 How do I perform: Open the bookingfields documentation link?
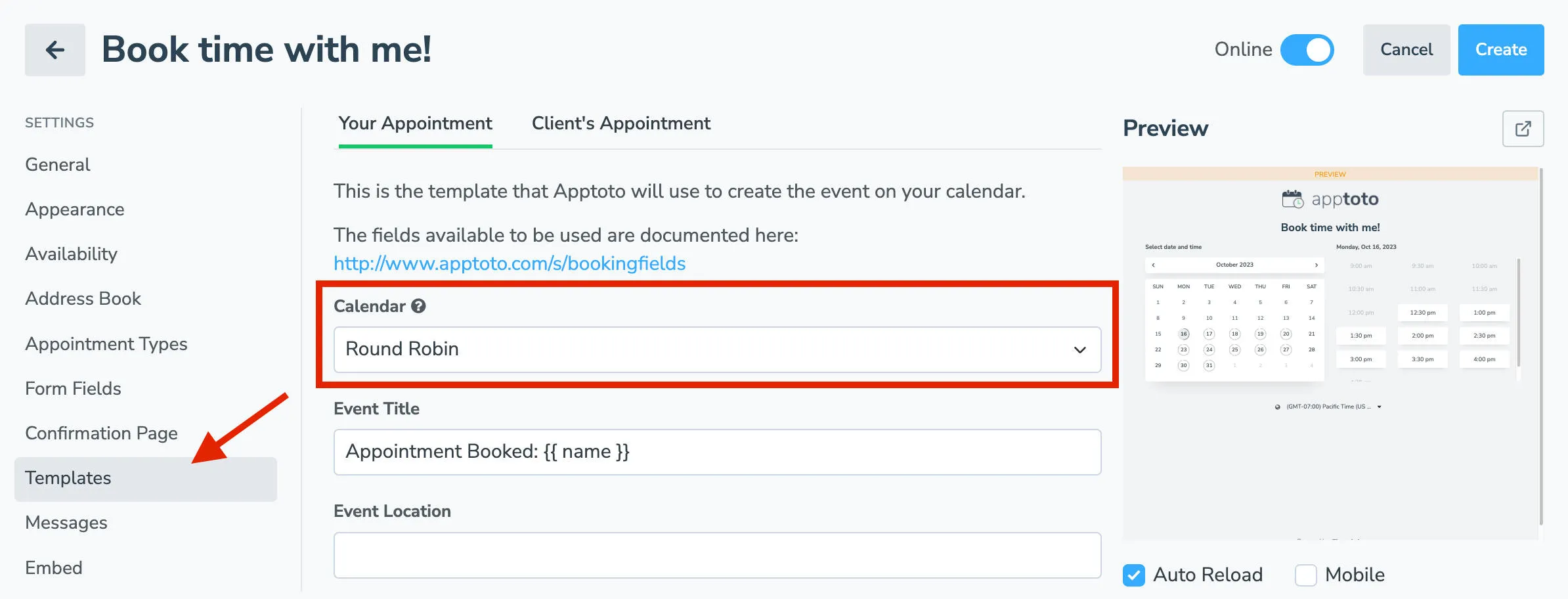[x=510, y=263]
